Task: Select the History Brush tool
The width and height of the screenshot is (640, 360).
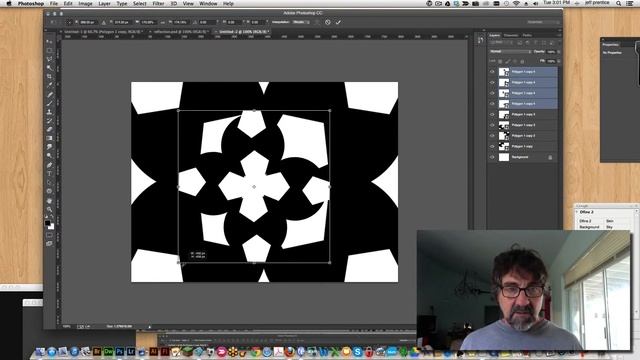Action: click(49, 121)
